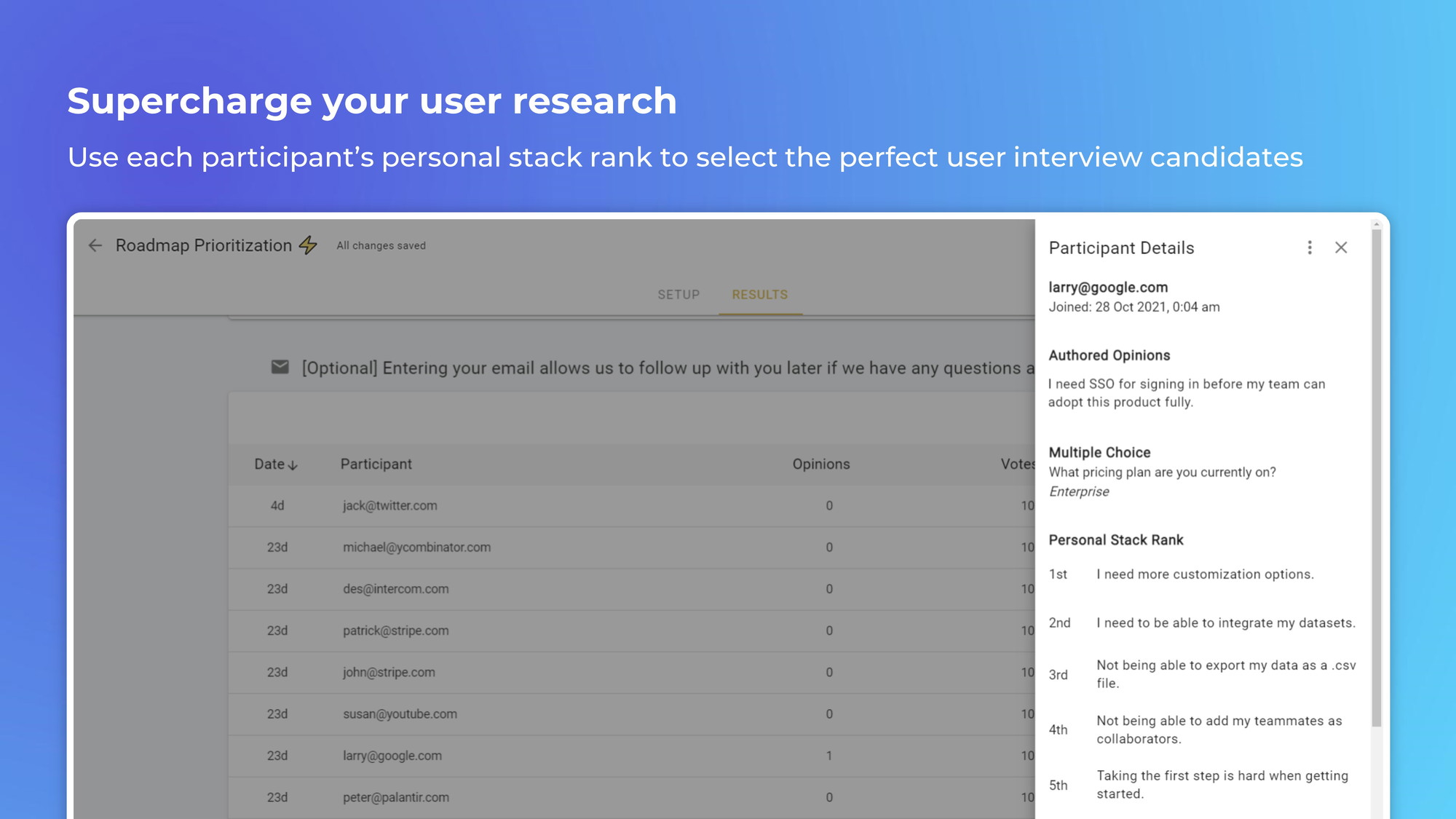Sort by the Participant column header
This screenshot has height=819, width=1456.
pos(376,464)
